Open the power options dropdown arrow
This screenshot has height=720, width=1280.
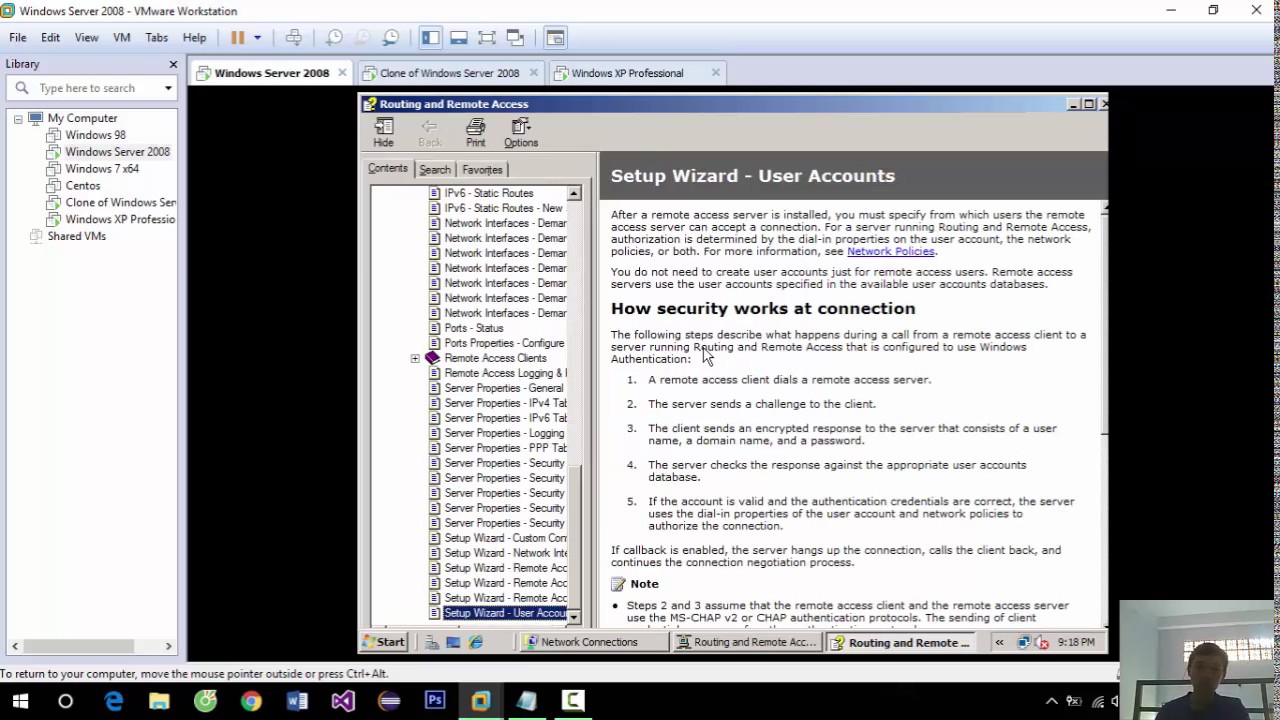click(257, 37)
